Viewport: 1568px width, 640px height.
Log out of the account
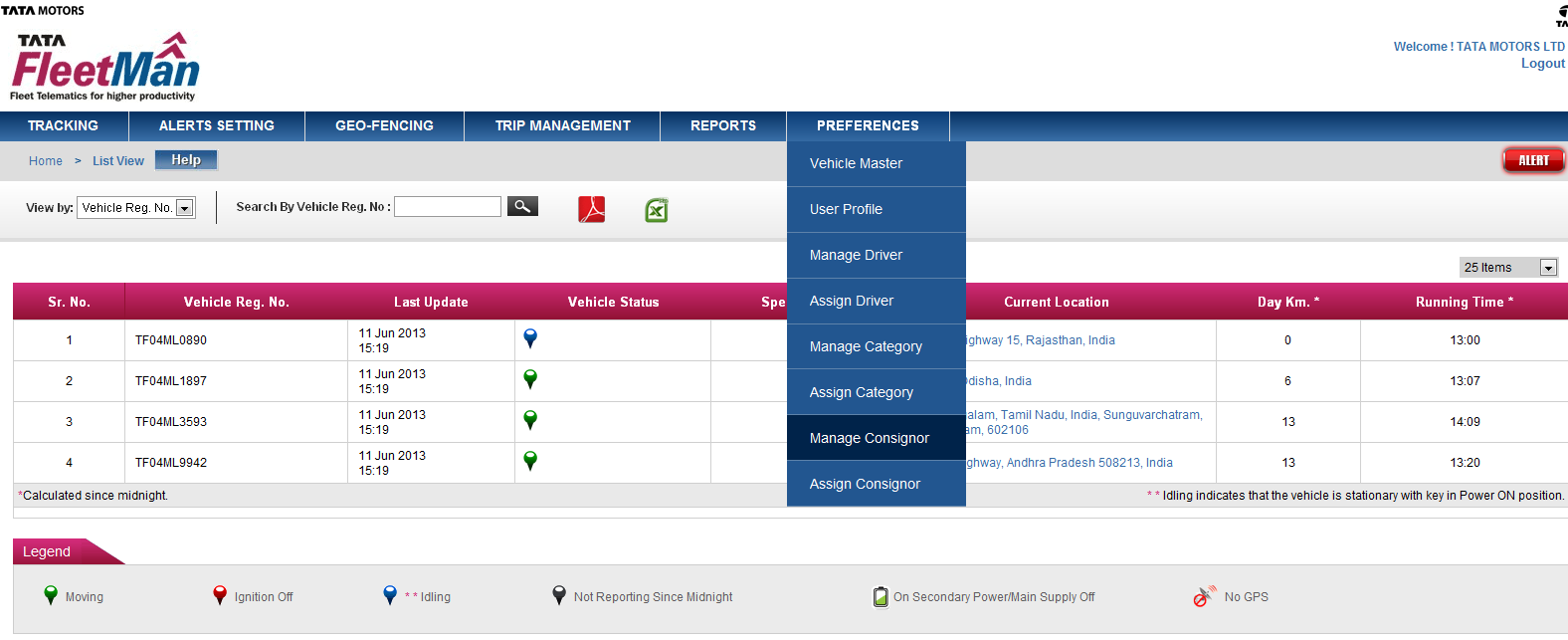click(x=1543, y=64)
